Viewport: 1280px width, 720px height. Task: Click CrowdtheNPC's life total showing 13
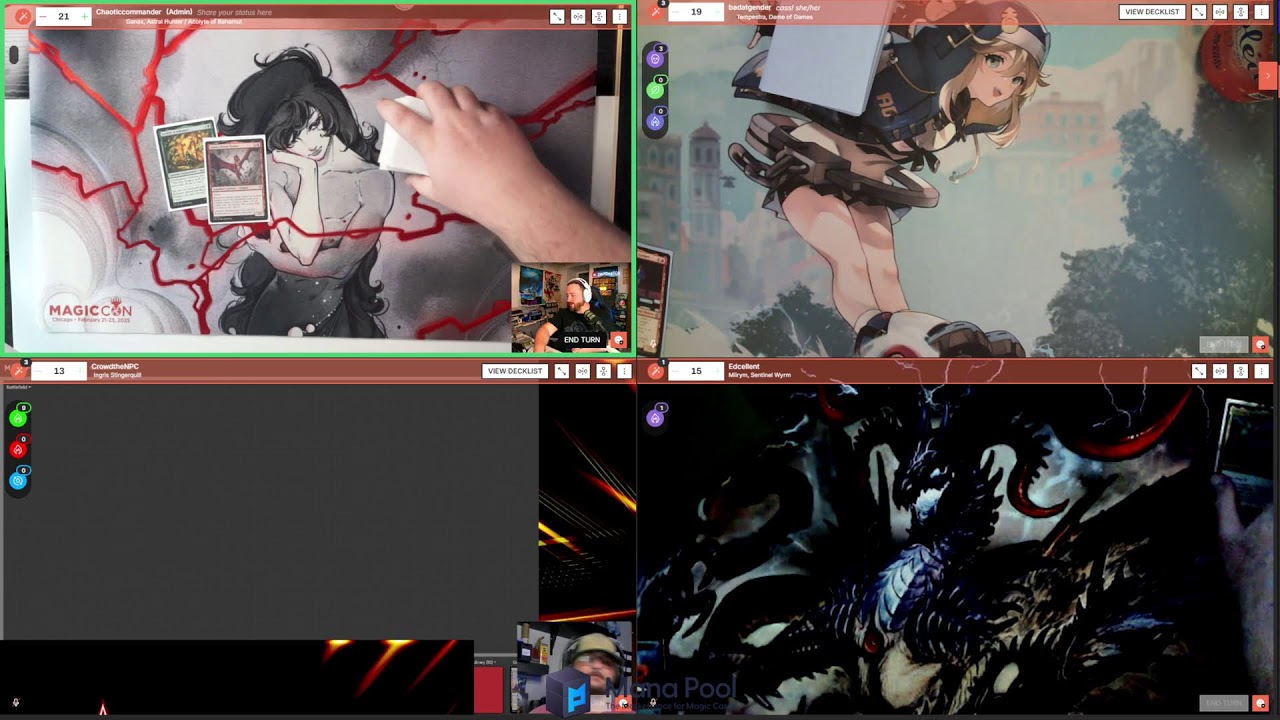click(x=59, y=371)
